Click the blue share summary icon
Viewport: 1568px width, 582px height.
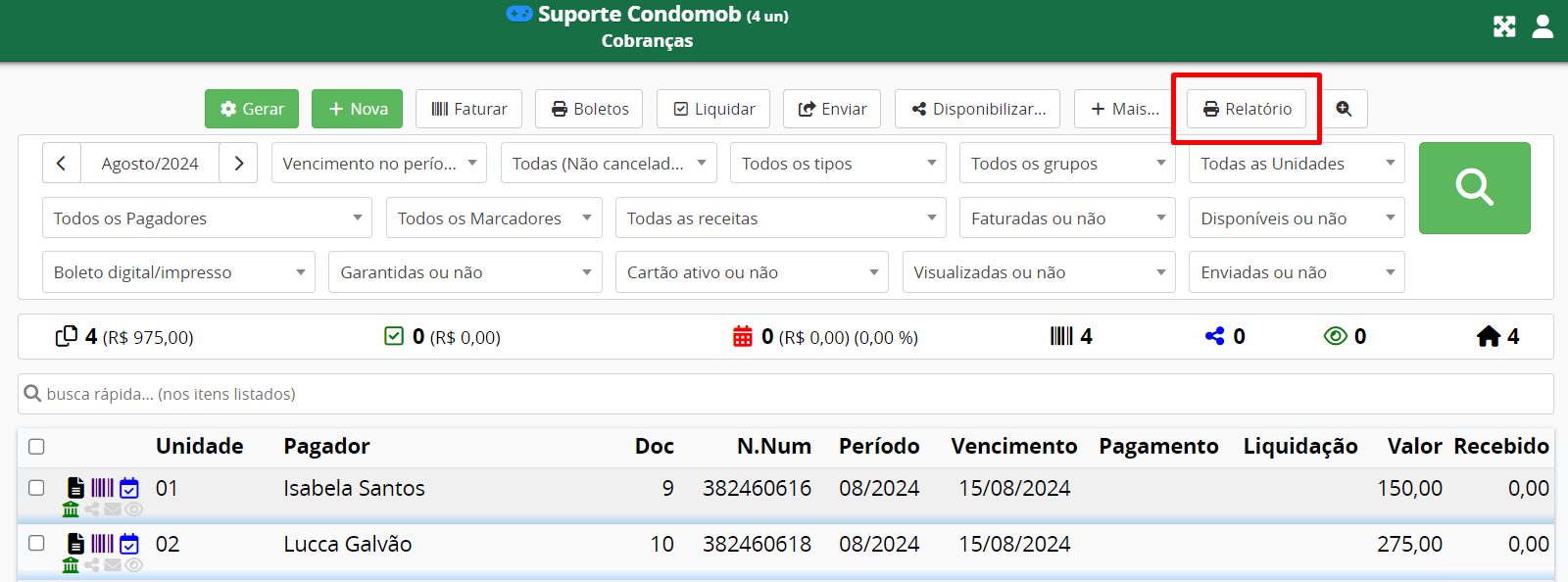click(1215, 336)
